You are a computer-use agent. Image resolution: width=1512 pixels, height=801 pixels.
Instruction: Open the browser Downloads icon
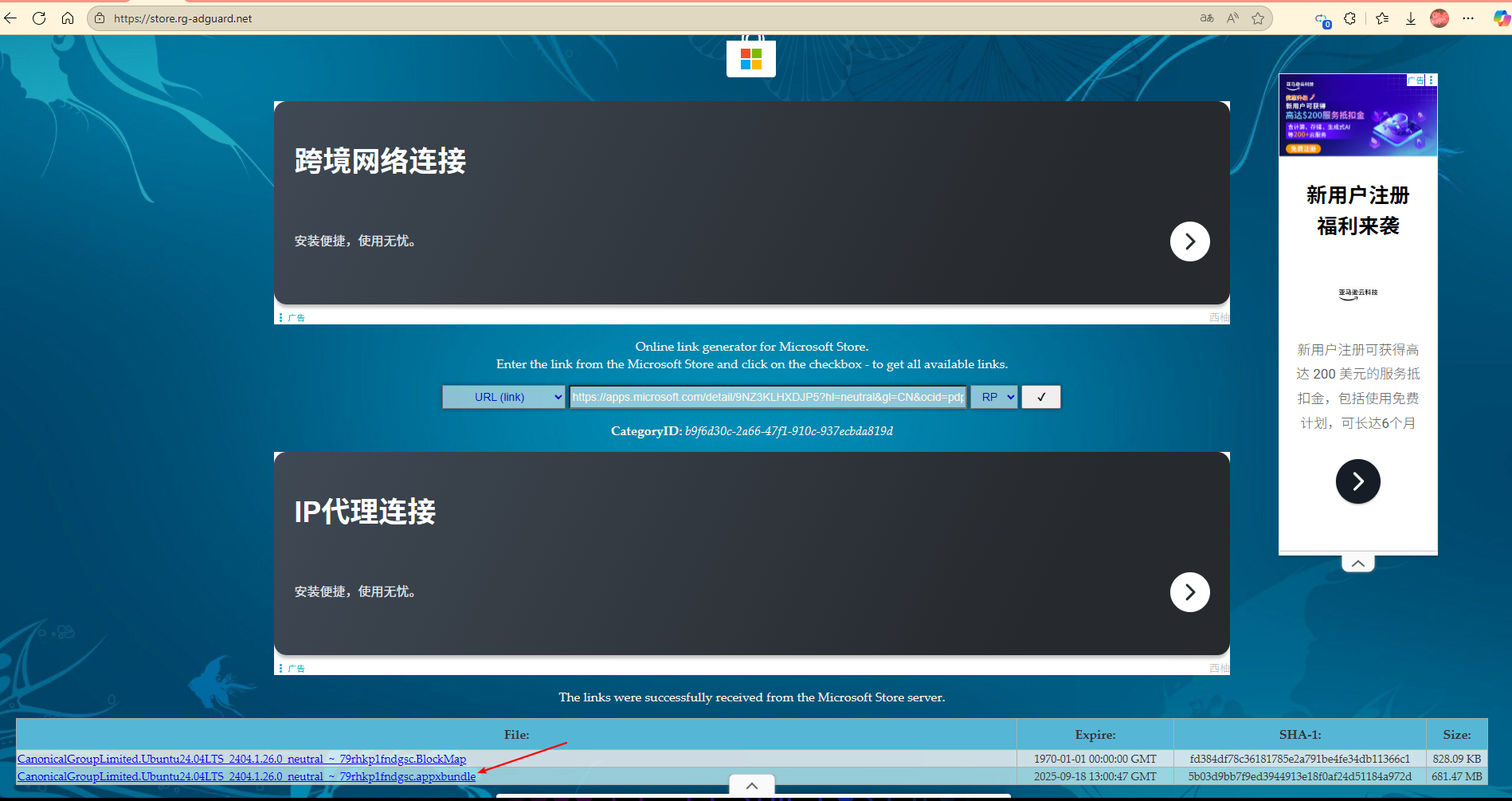pos(1410,18)
